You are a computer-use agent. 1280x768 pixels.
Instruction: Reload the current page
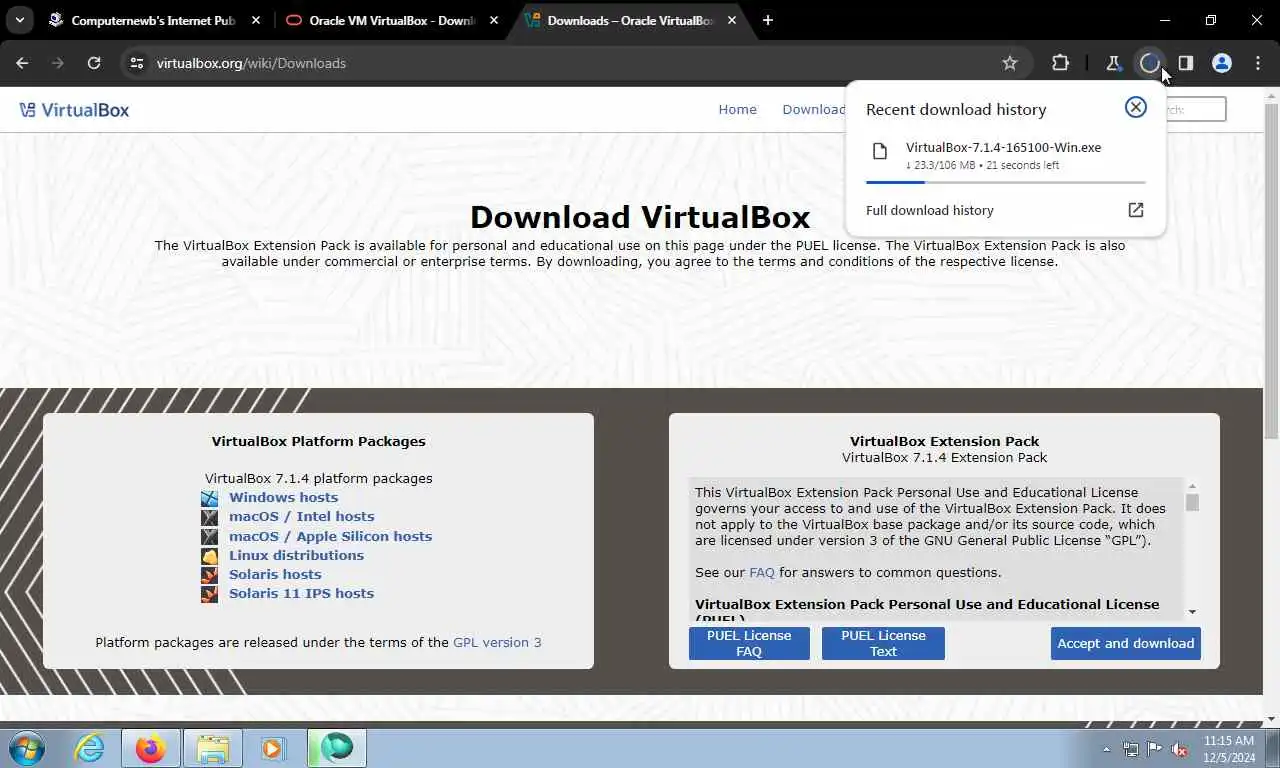94,63
